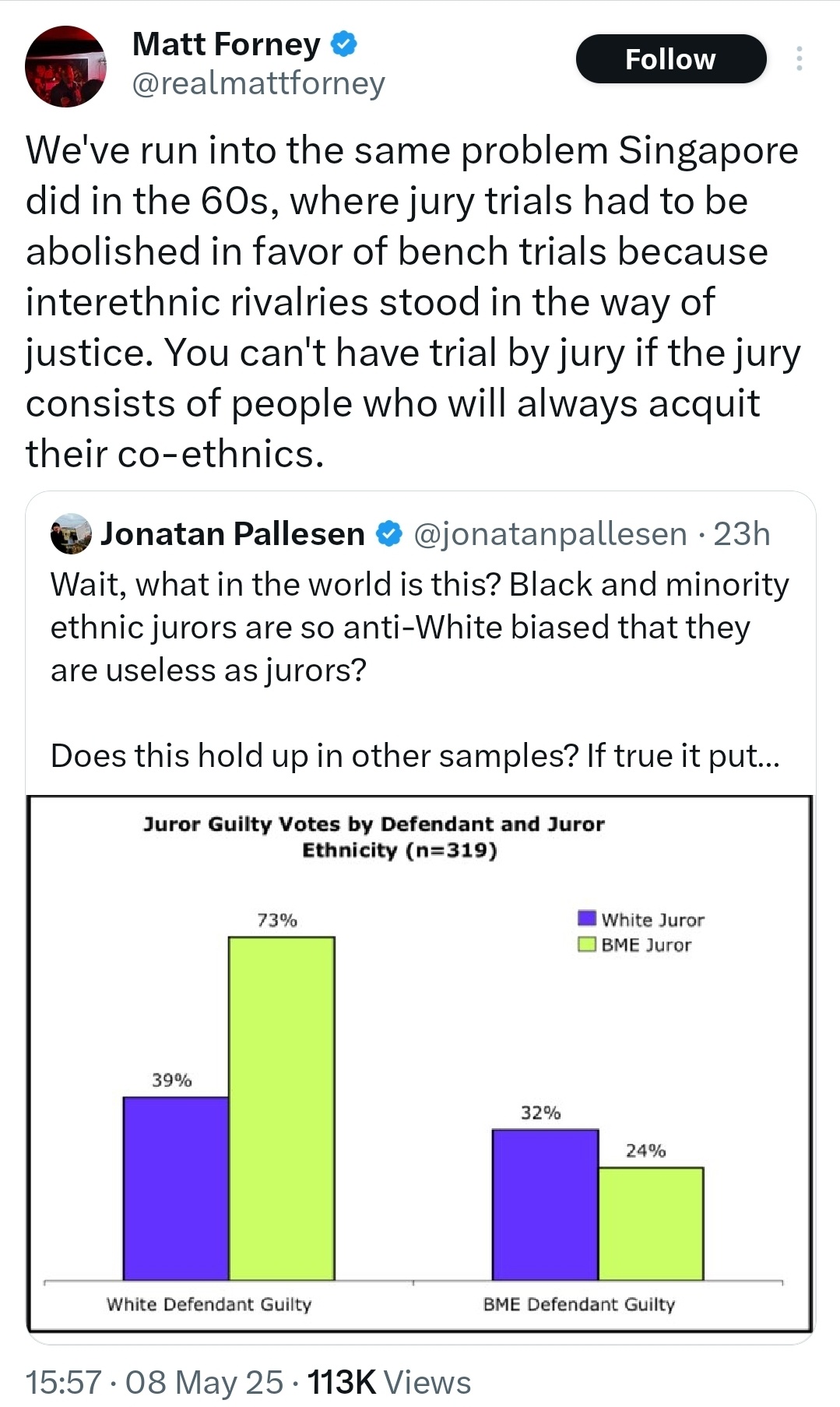840x1407 pixels.
Task: Click the 73% green bar in chart
Action: coord(282,1108)
